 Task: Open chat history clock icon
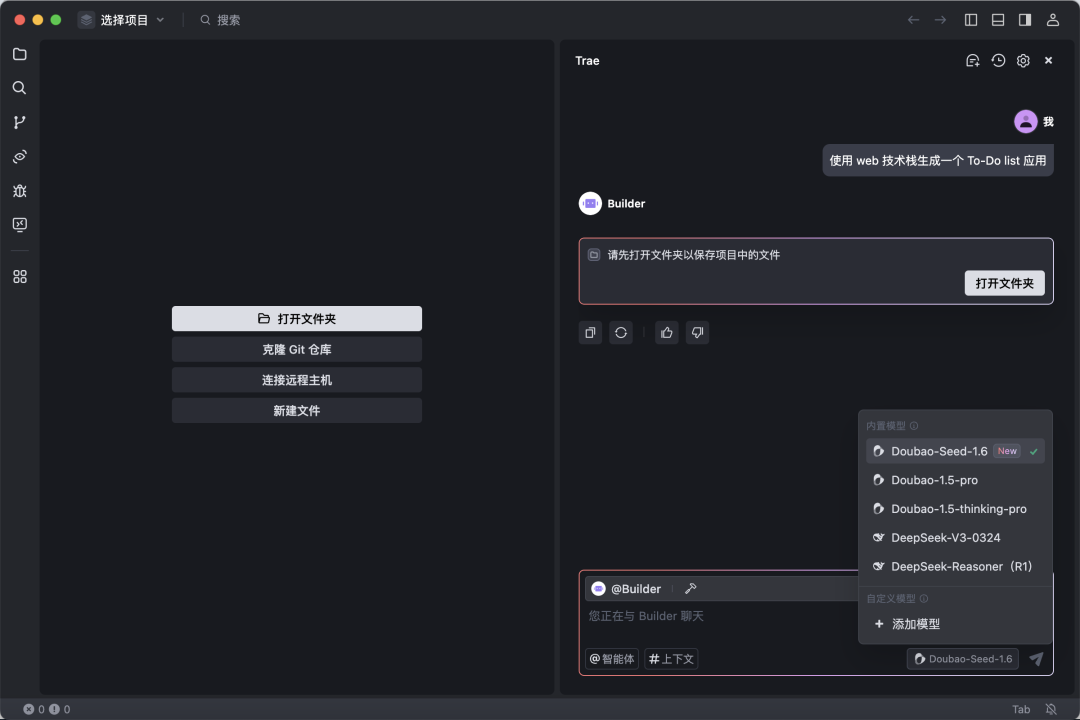tap(998, 61)
